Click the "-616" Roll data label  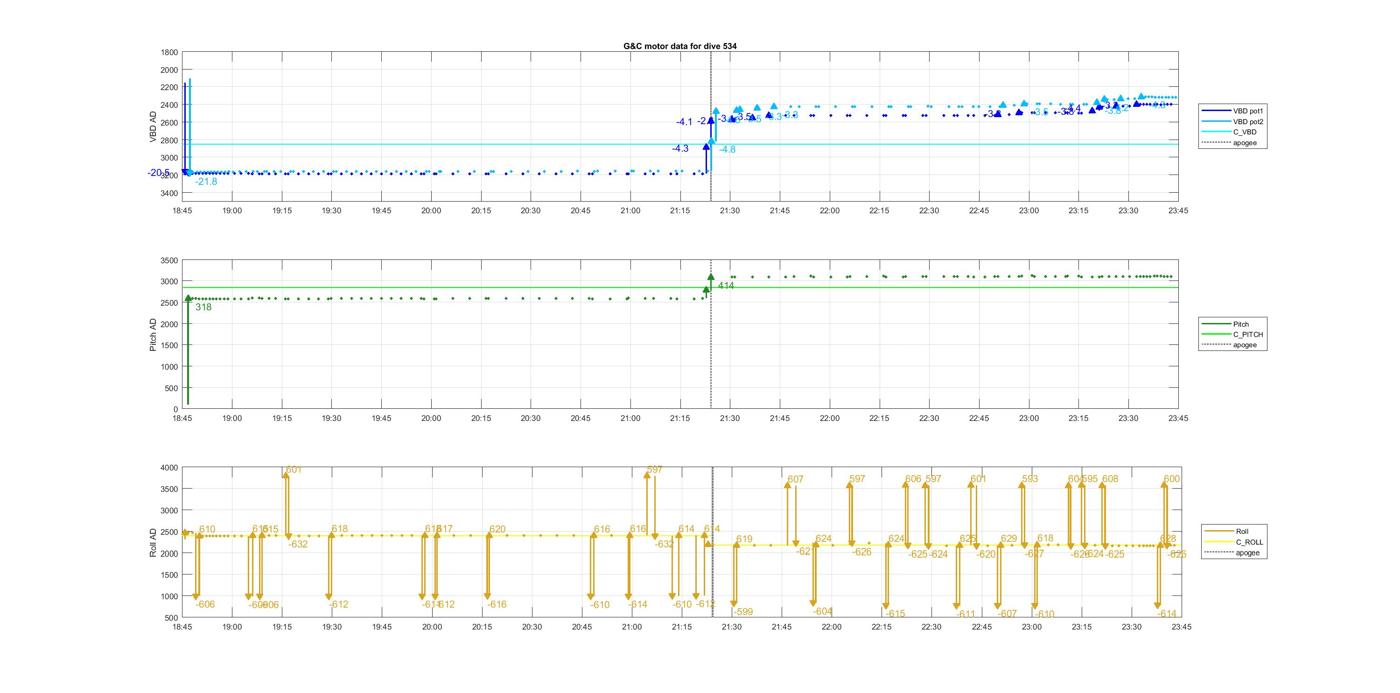click(497, 605)
